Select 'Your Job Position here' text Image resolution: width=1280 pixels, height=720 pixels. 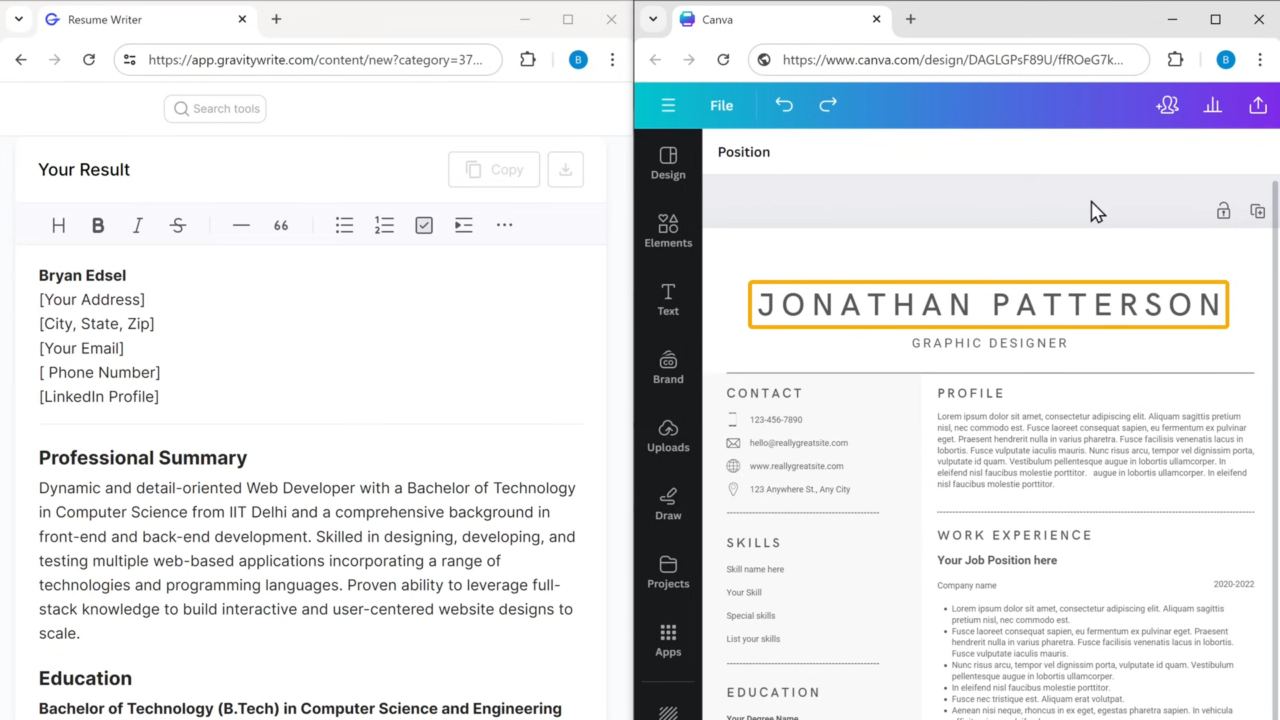coord(997,560)
